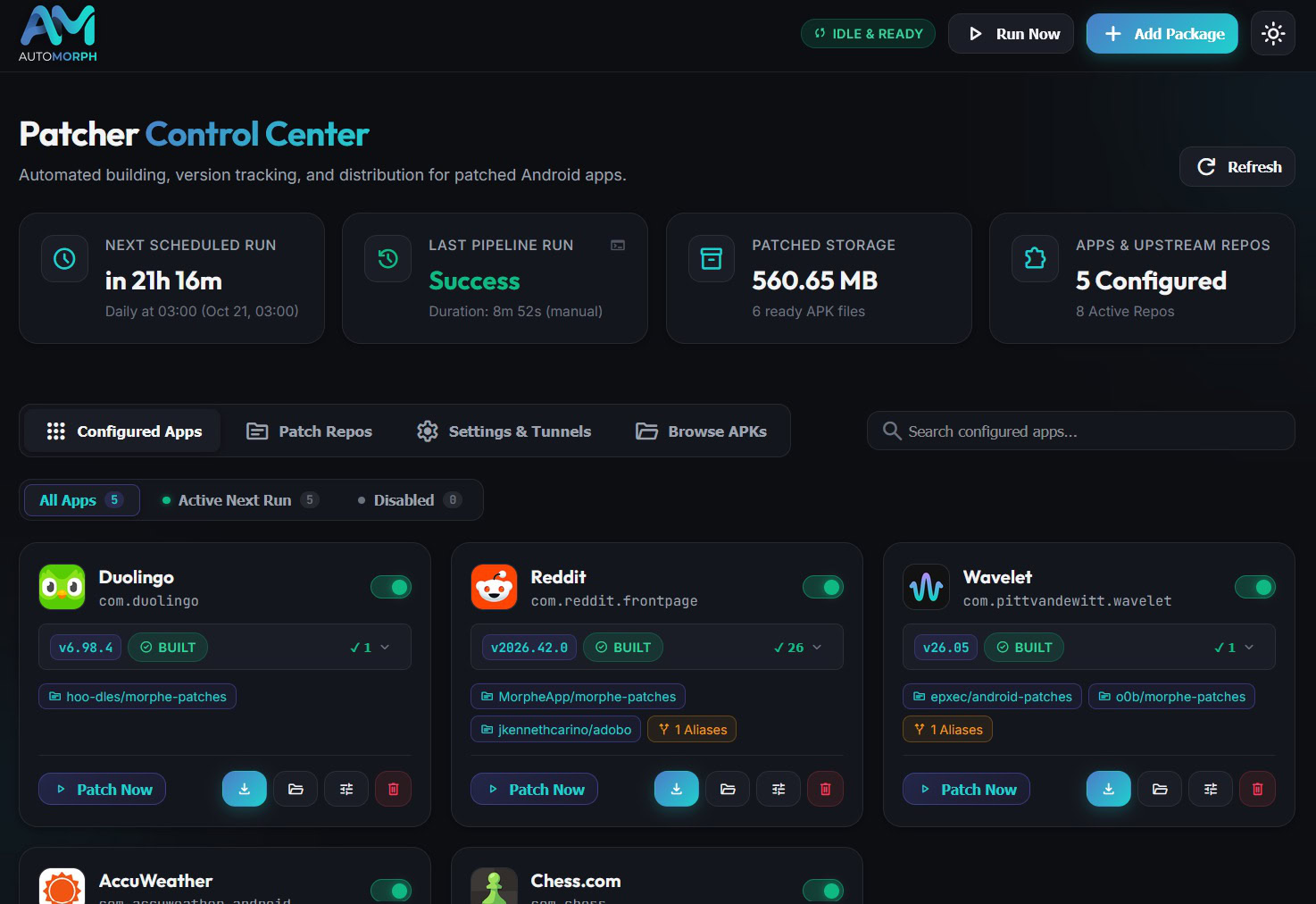This screenshot has width=1316, height=904.
Task: Patch Now for Wavelet
Action: click(966, 789)
